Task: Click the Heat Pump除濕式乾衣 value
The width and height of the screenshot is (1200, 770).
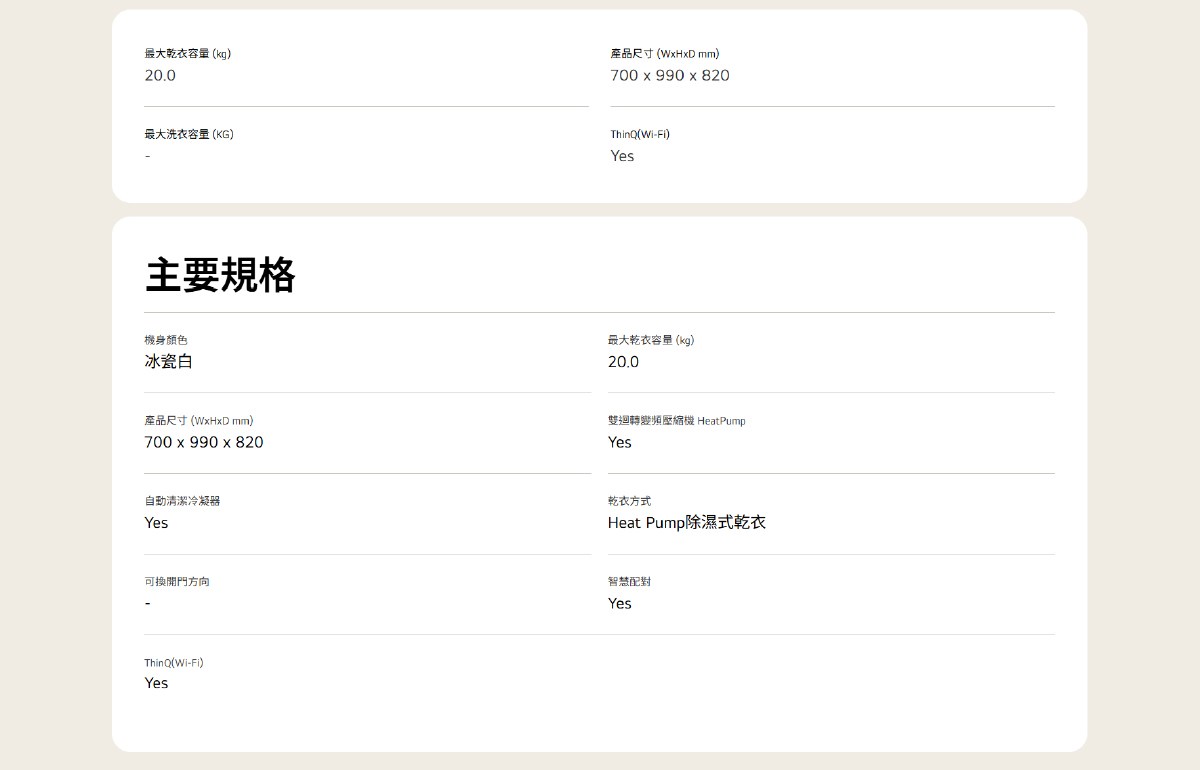Action: 686,523
